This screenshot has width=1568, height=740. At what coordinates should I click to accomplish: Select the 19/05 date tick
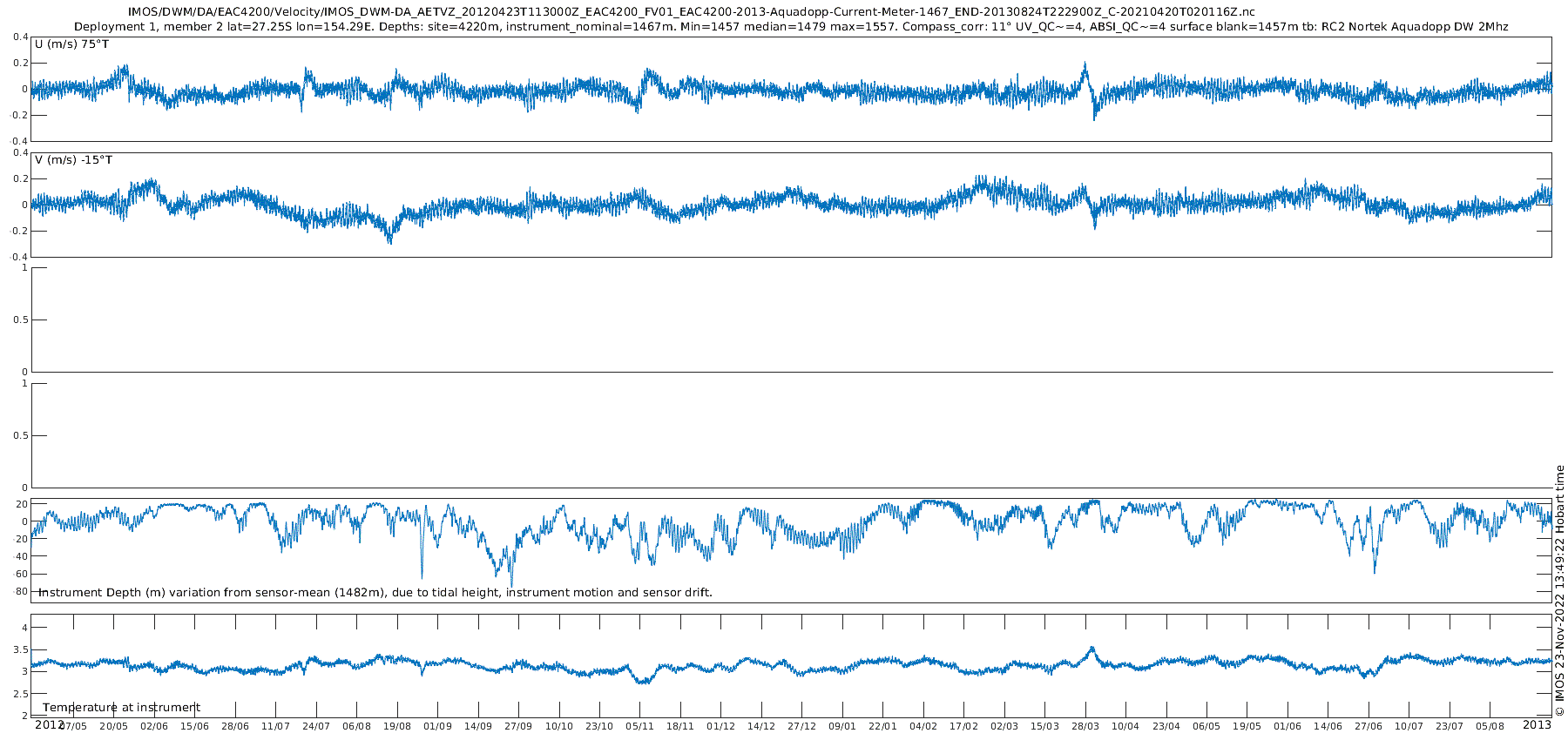point(1247,726)
